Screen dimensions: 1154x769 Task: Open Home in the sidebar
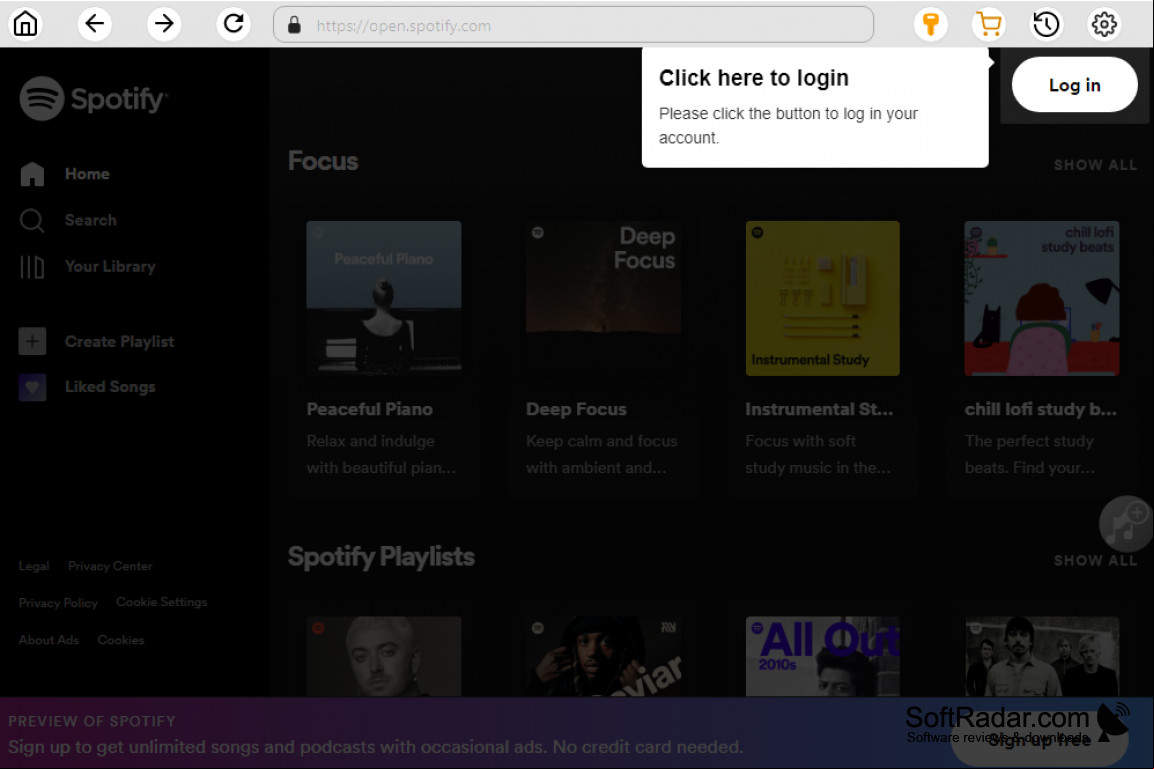pos(88,174)
